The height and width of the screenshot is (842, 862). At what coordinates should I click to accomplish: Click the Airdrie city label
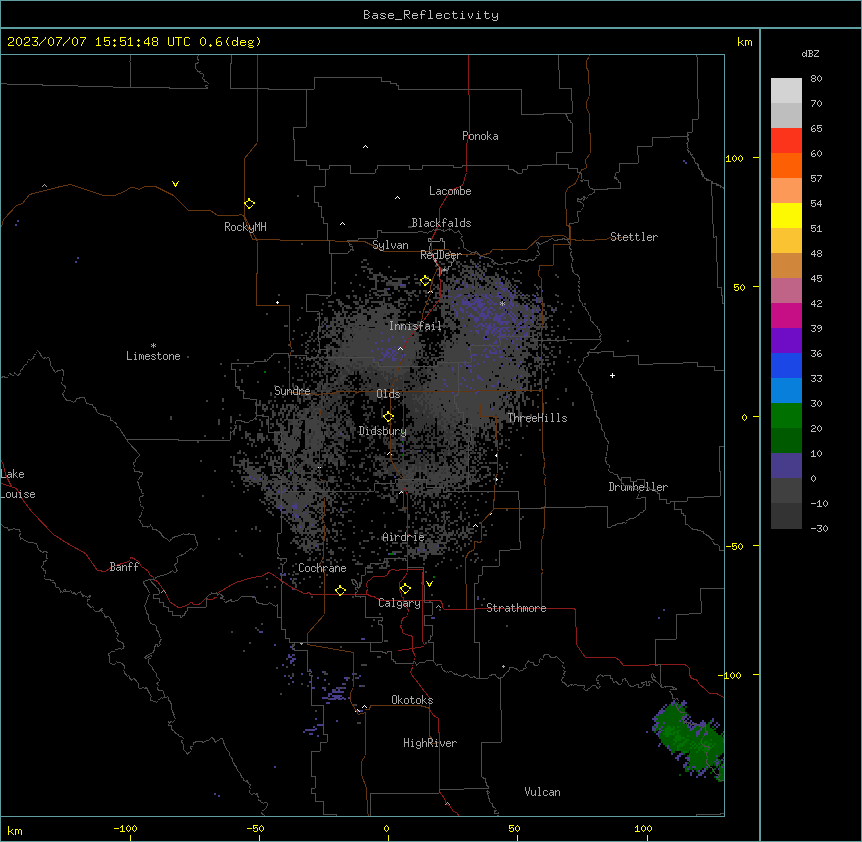(403, 537)
